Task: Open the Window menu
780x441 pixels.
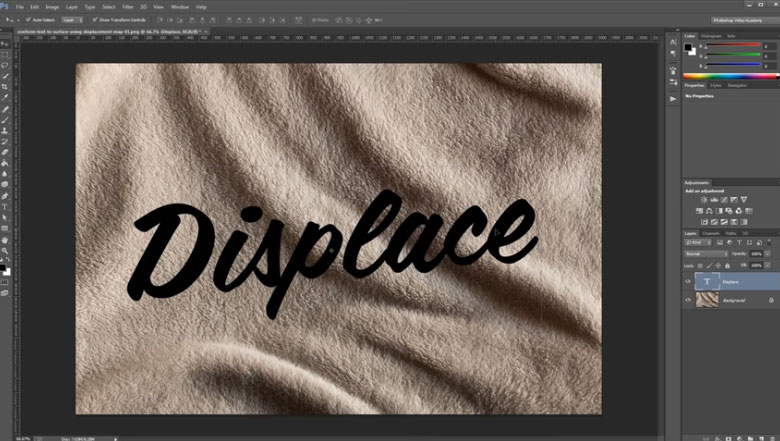Action: (180, 7)
